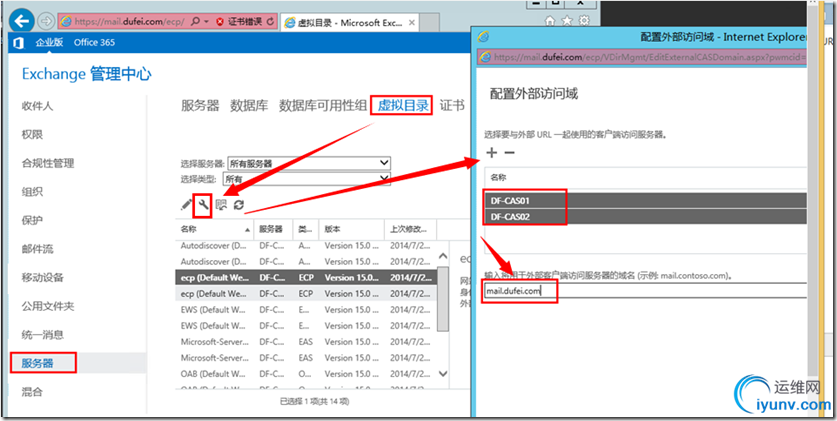Click the reset virtual directory icon beside the wrench
837x421 pixels.
[221, 204]
